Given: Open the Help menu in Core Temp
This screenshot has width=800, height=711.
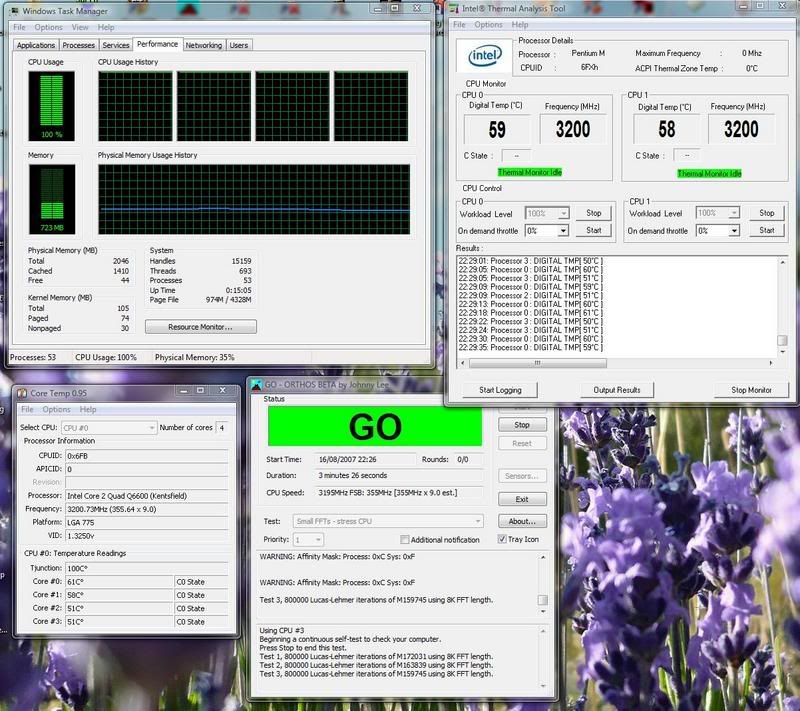Looking at the screenshot, I should coord(88,409).
